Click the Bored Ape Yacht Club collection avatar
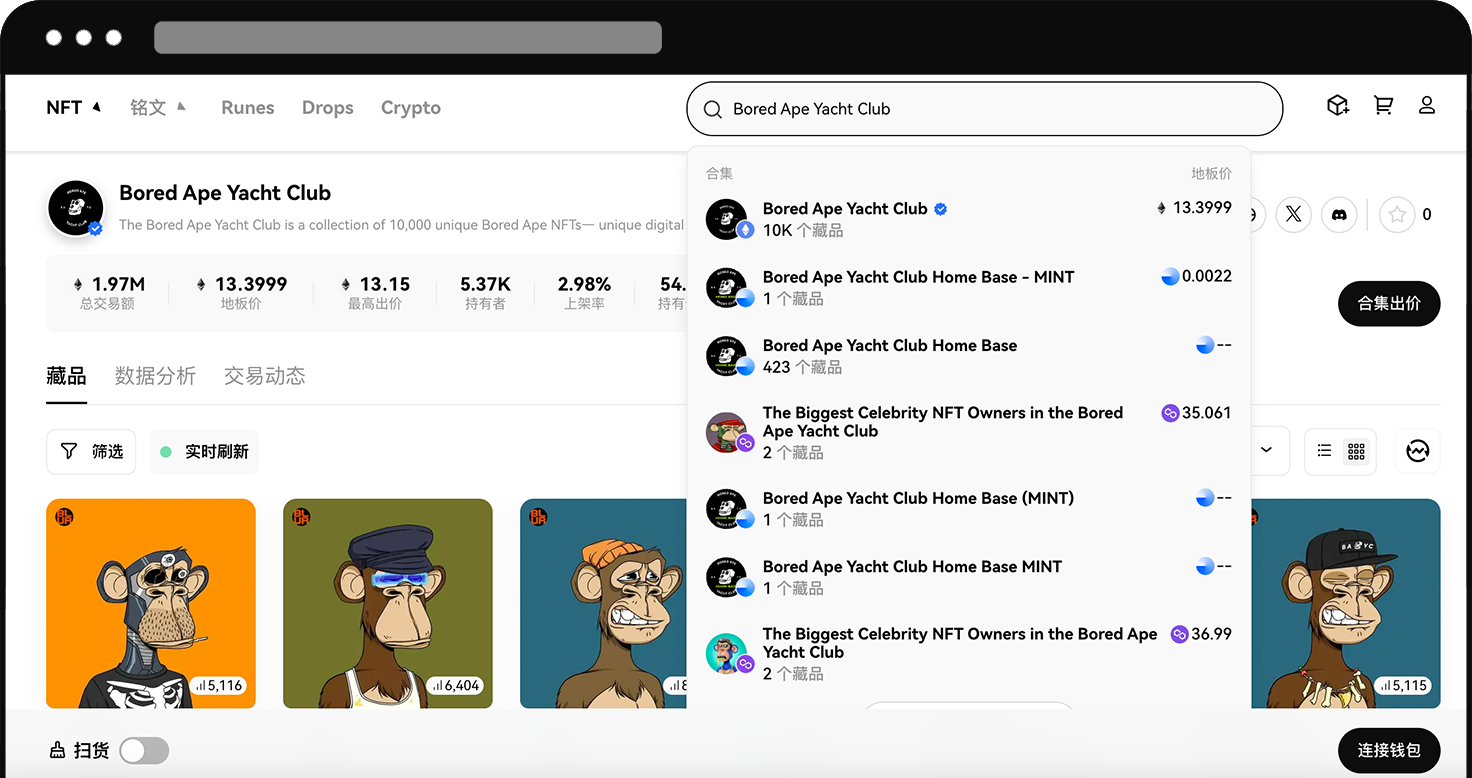1472x778 pixels. pyautogui.click(x=76, y=209)
